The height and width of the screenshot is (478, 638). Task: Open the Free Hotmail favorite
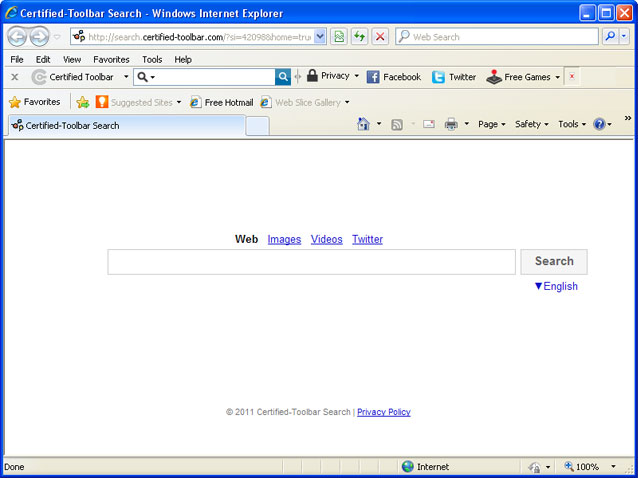pyautogui.click(x=222, y=103)
